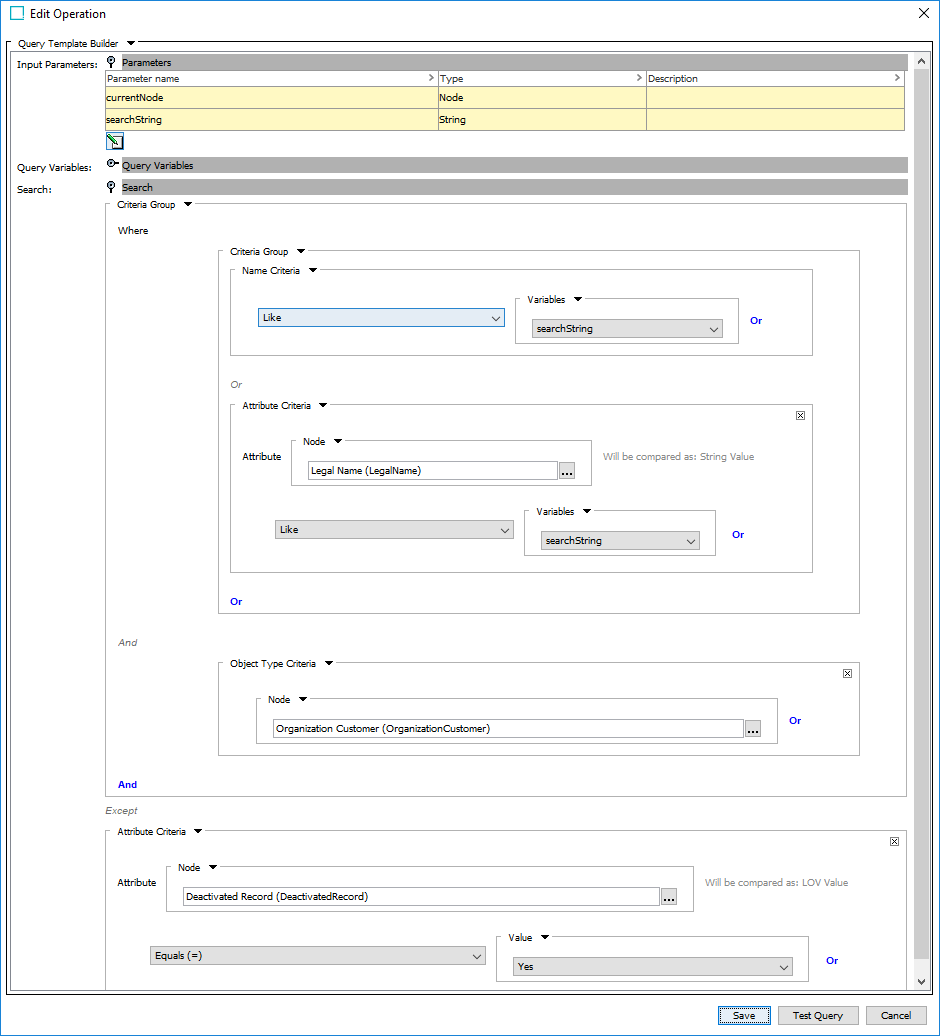
Task: Select searchString parameter row
Action: pyautogui.click(x=505, y=120)
